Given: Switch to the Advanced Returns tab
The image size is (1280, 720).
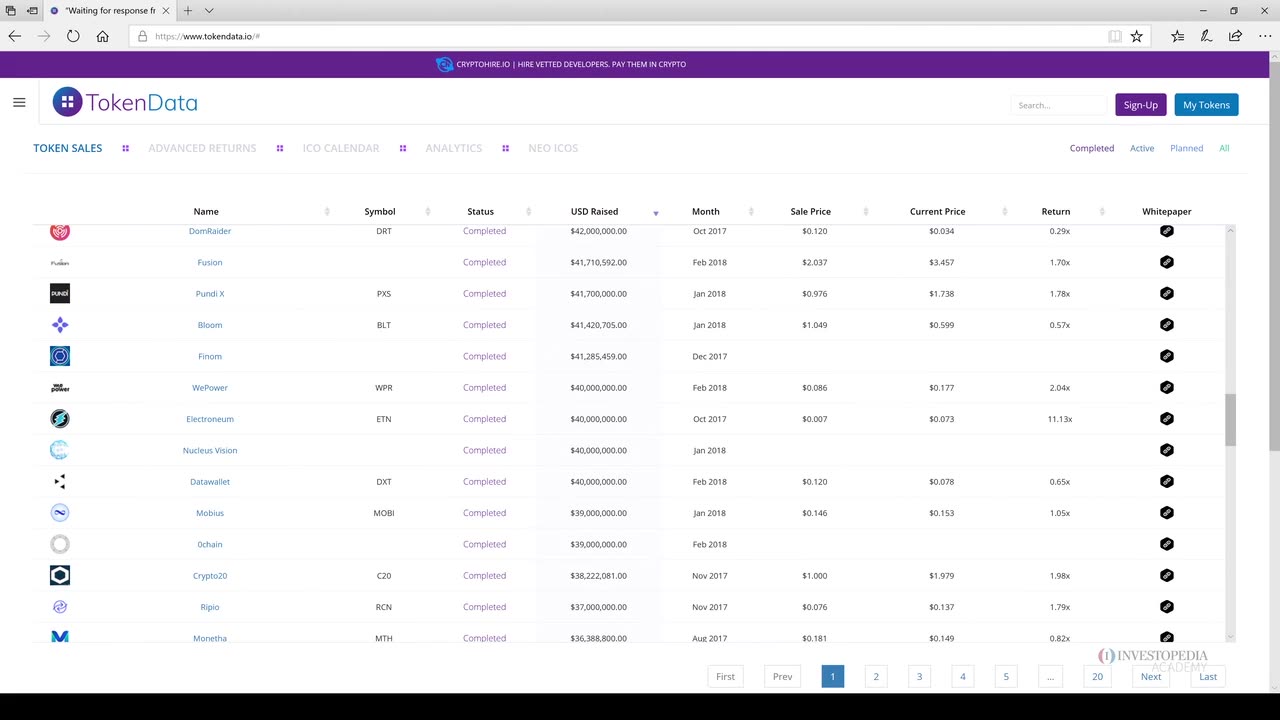Looking at the screenshot, I should click(202, 148).
